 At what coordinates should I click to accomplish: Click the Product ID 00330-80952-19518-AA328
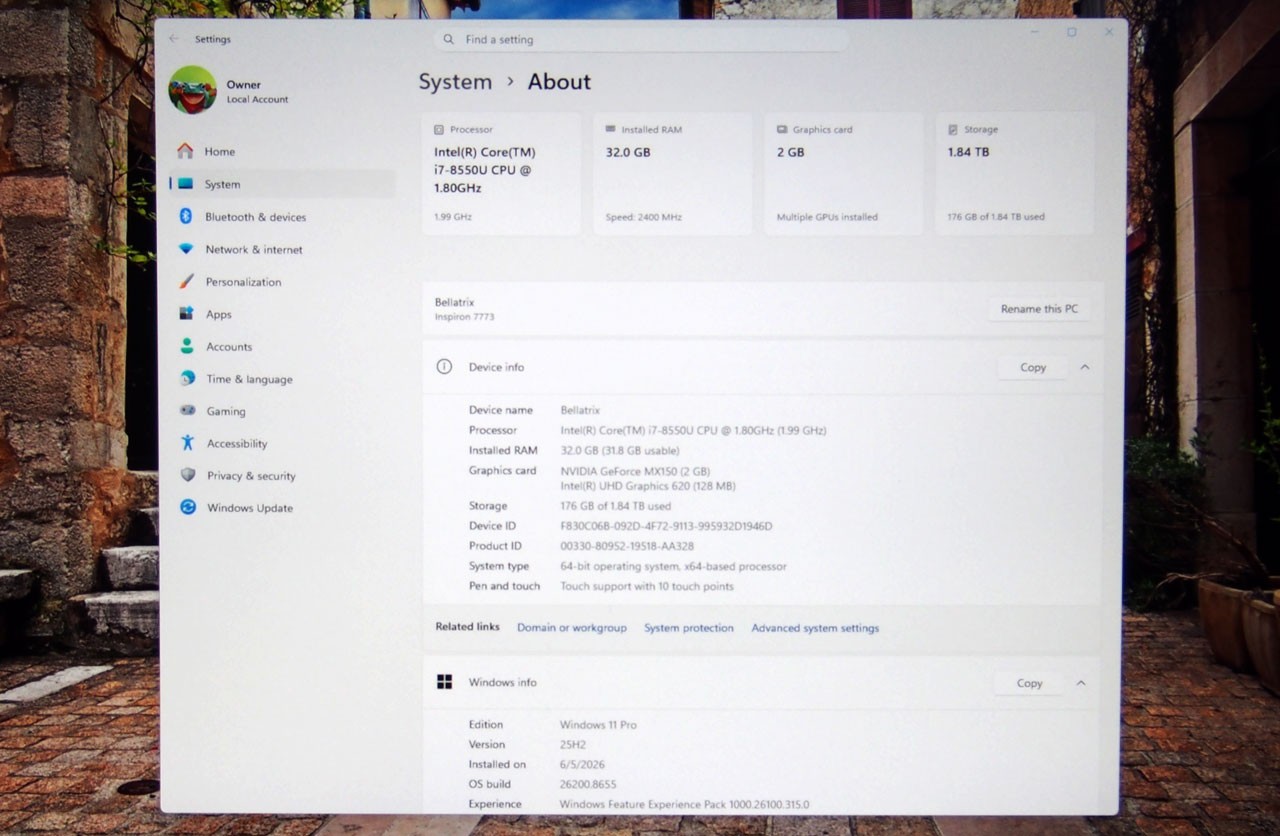(627, 546)
